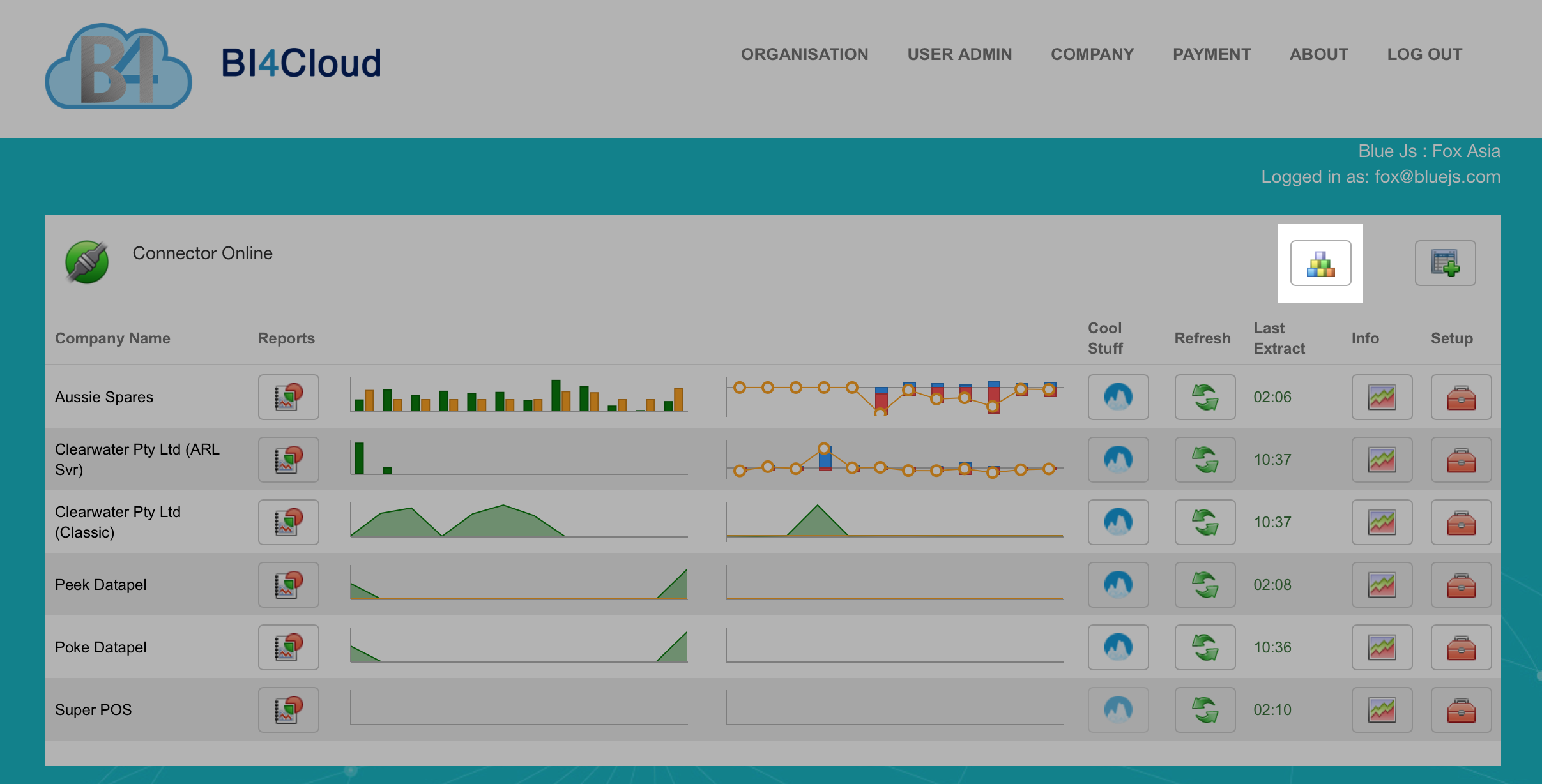Click the 02:06 last extract time

pos(1272,397)
